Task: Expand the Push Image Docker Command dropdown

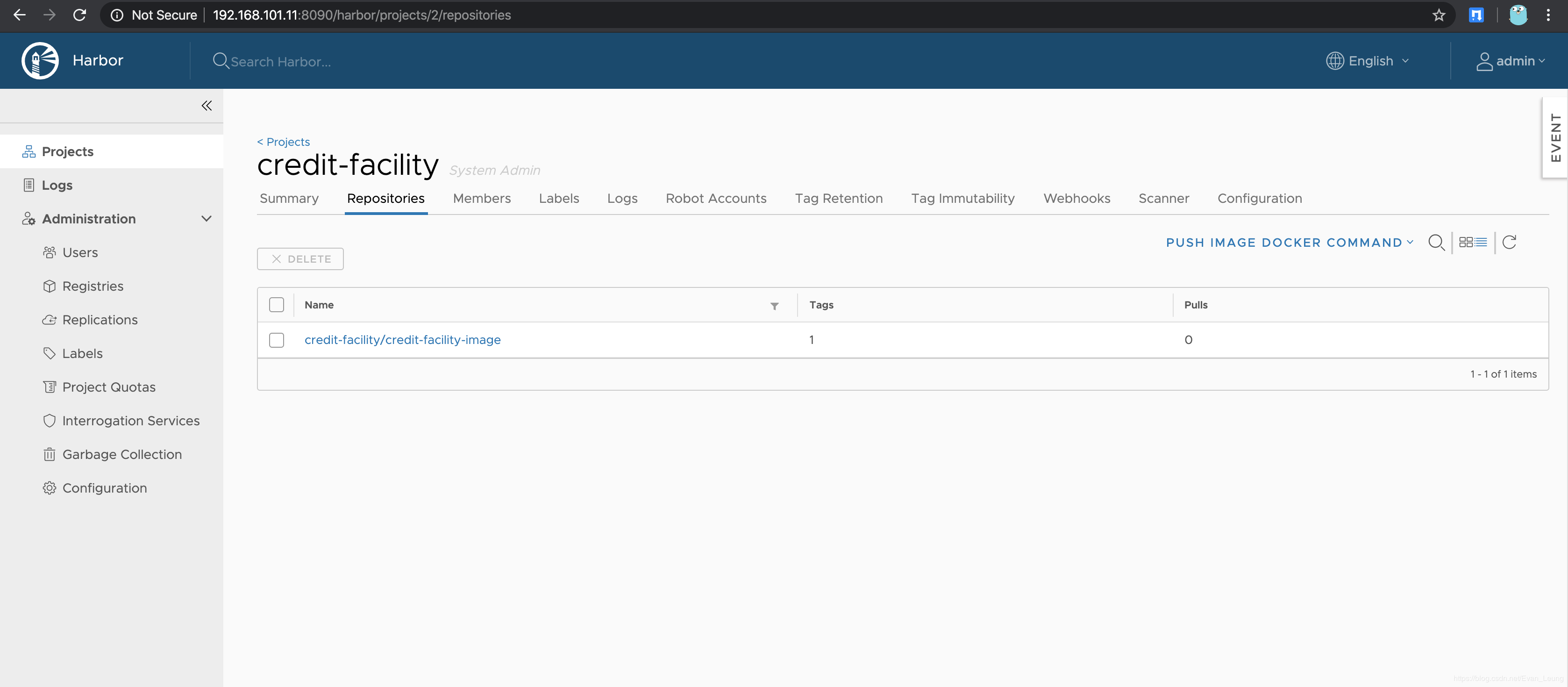Action: 1289,243
